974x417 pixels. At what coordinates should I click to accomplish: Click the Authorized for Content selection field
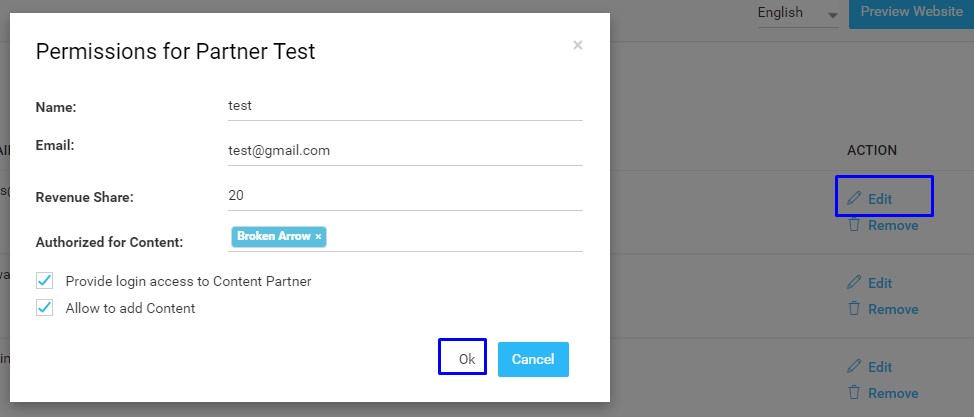405,237
